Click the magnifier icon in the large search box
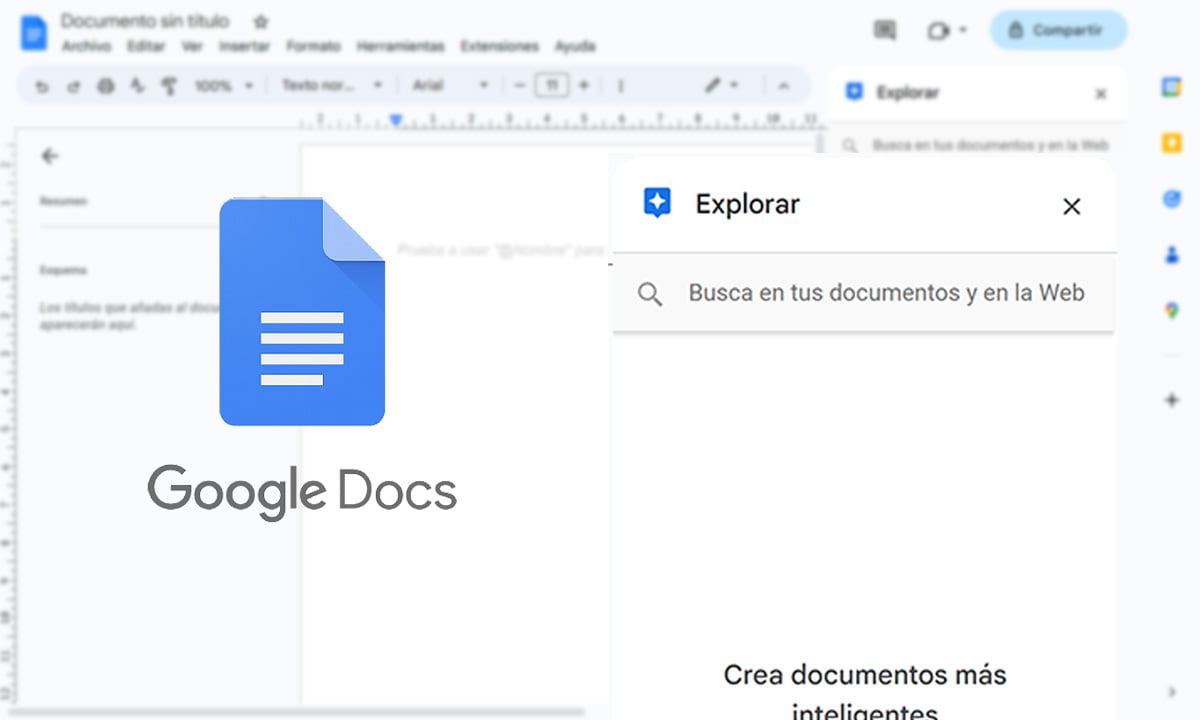 pos(650,294)
